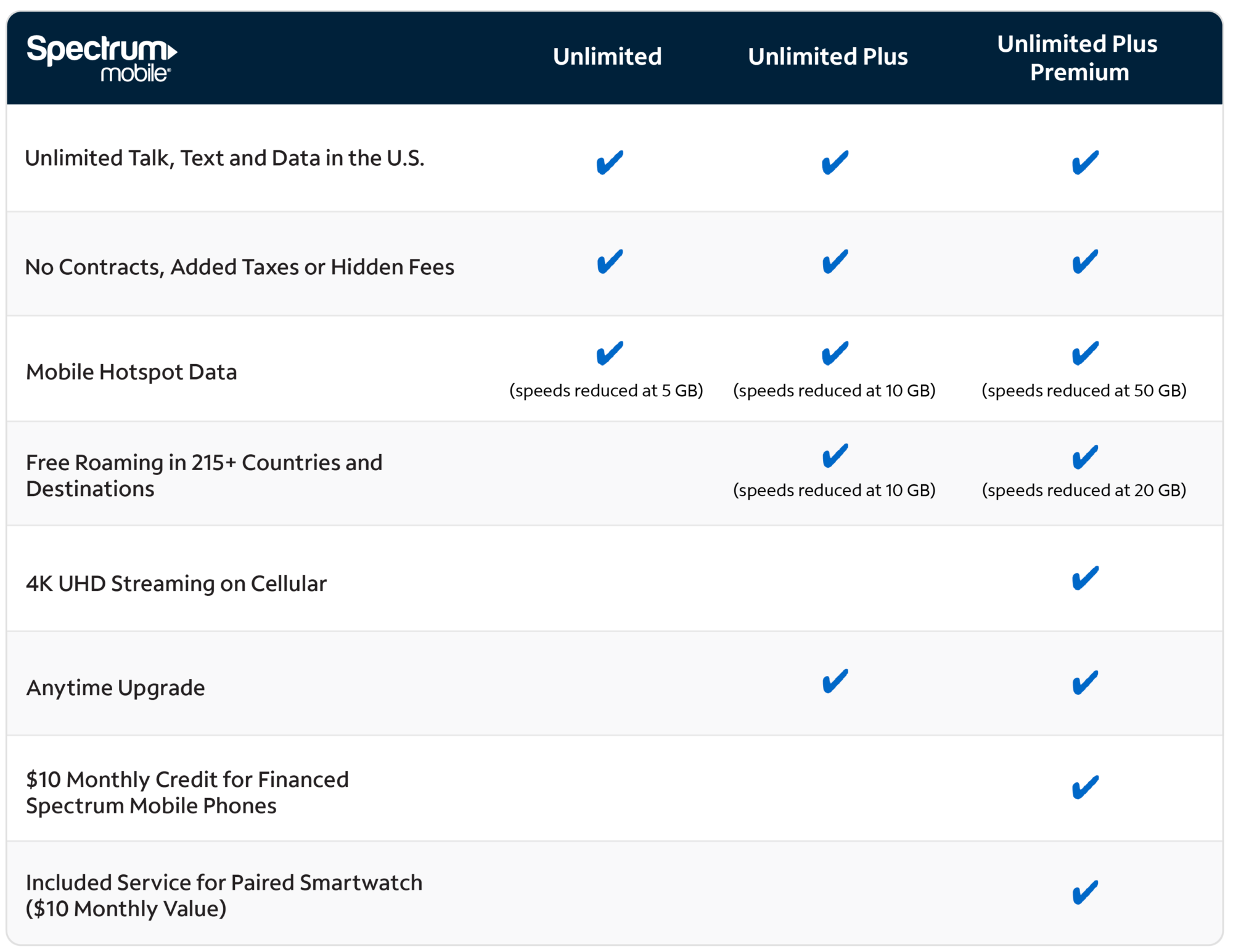Click Unlimited Plus checkmark for Anytime Upgrade
The image size is (1233, 952).
pos(835,681)
